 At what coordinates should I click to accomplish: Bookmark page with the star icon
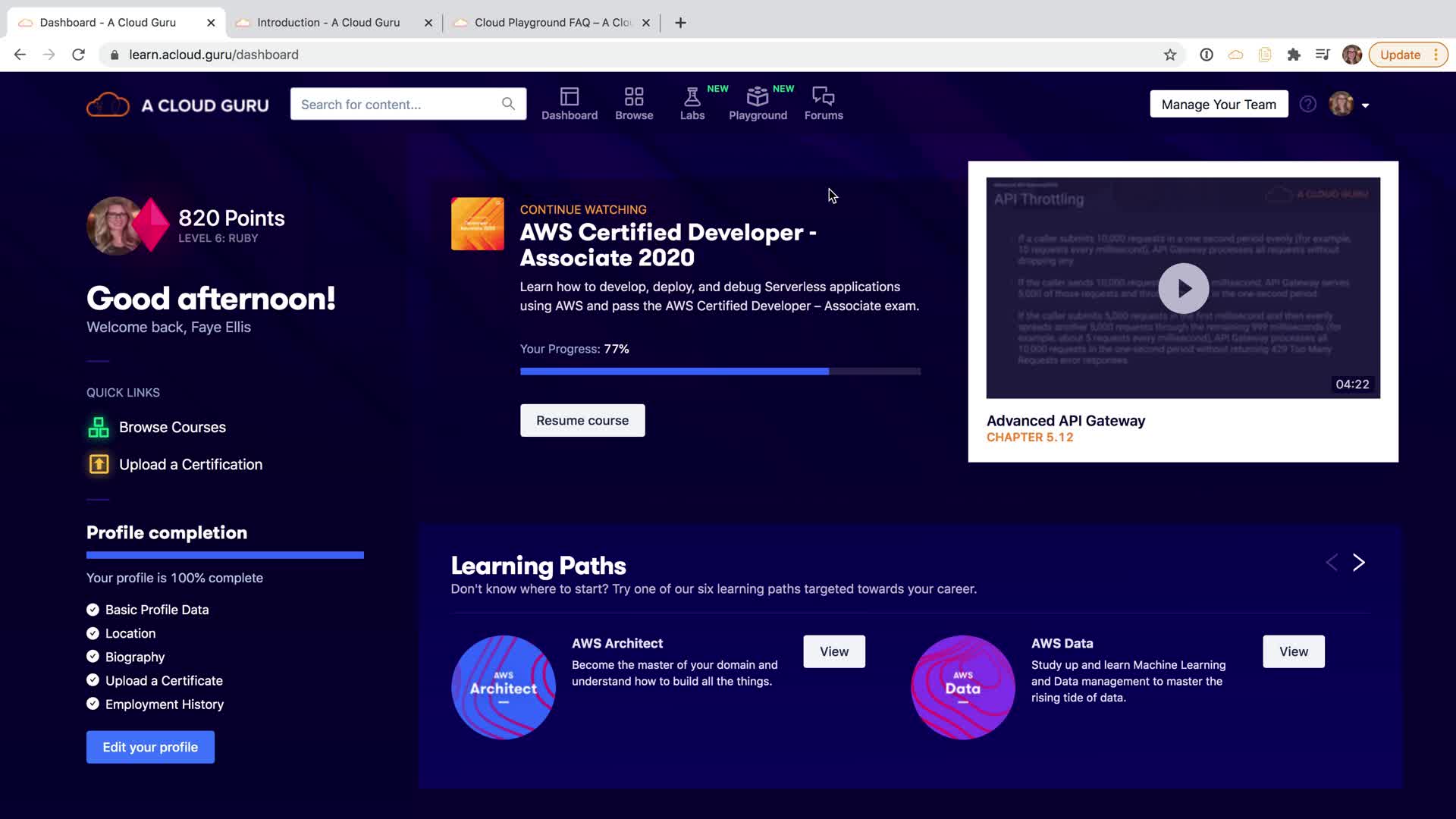click(1170, 55)
